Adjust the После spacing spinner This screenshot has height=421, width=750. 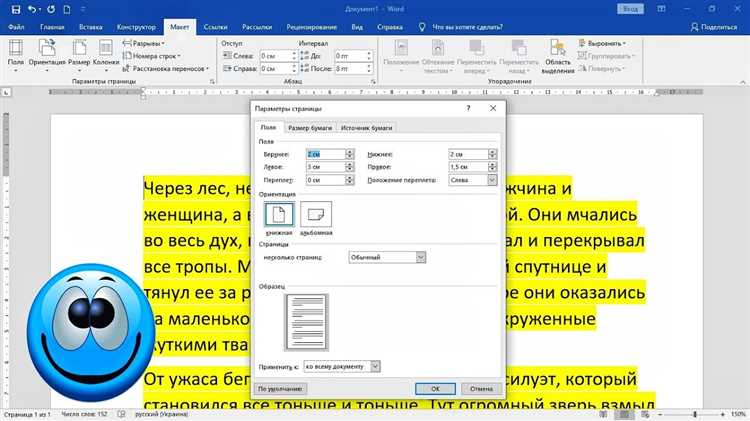coord(369,68)
